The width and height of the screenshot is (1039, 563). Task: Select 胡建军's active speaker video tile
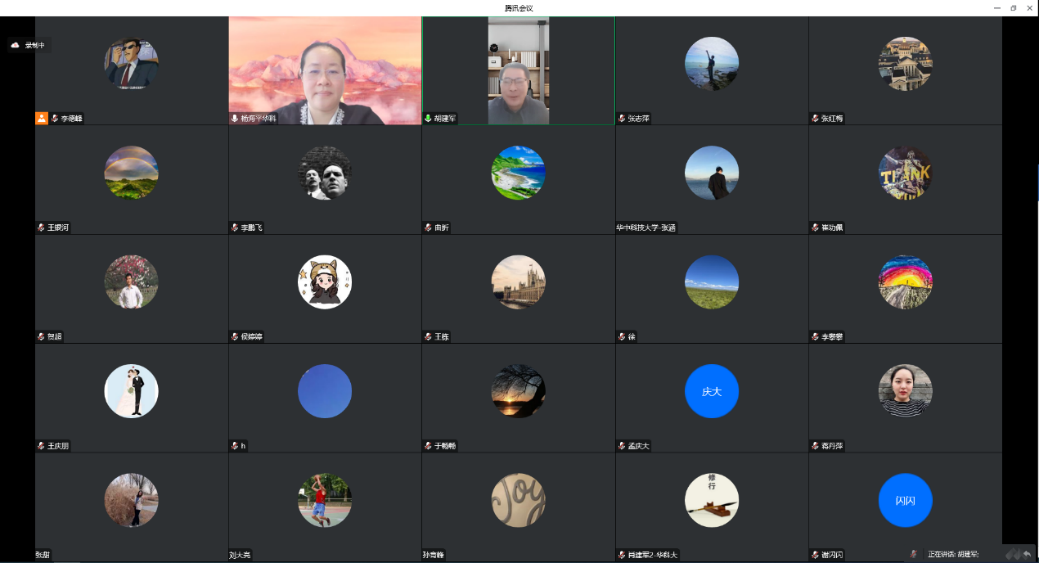pos(518,70)
